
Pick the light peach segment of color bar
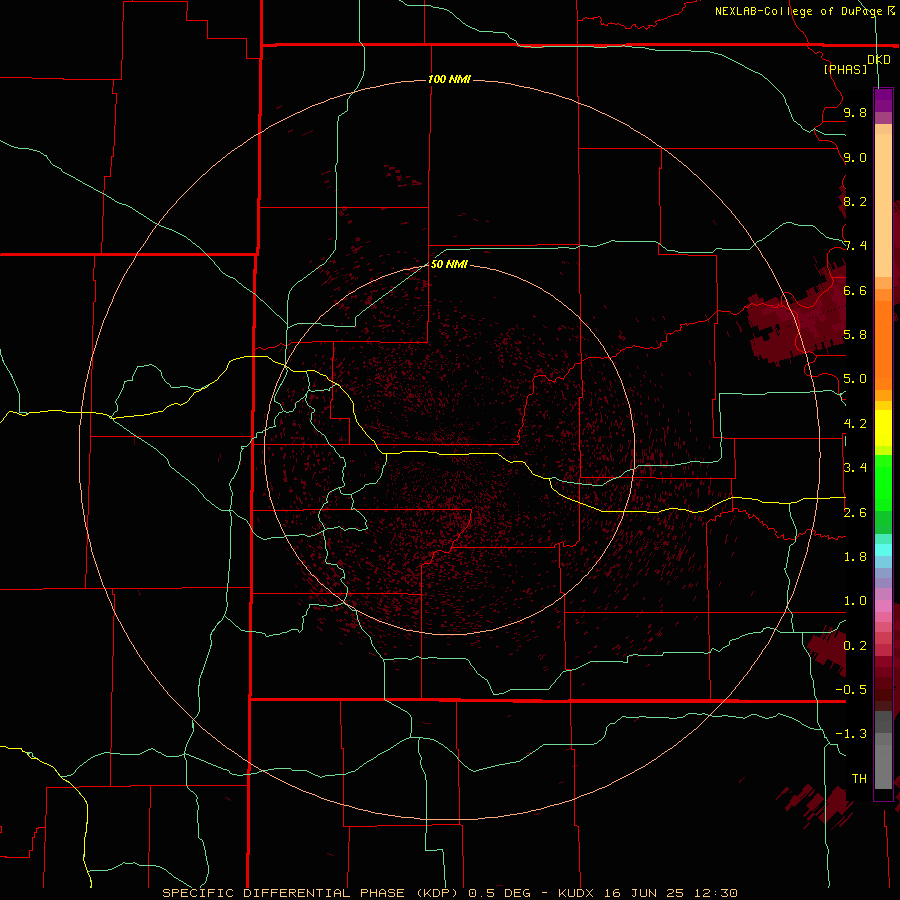tap(883, 205)
